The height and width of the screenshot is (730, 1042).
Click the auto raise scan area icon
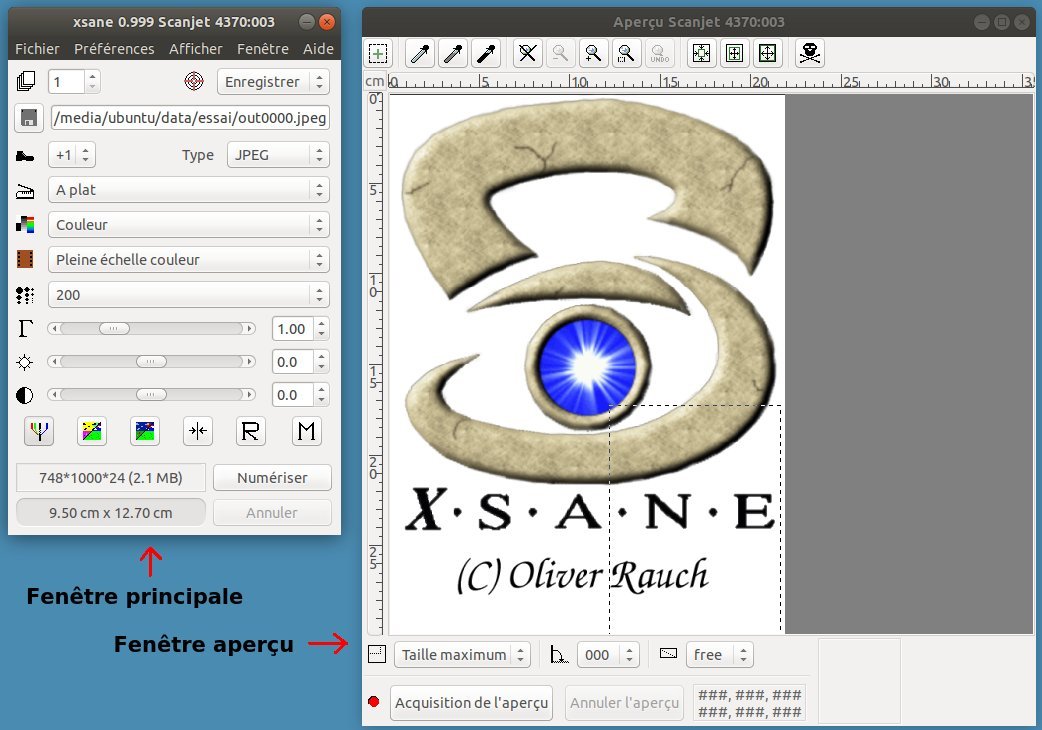pyautogui.click(x=734, y=53)
